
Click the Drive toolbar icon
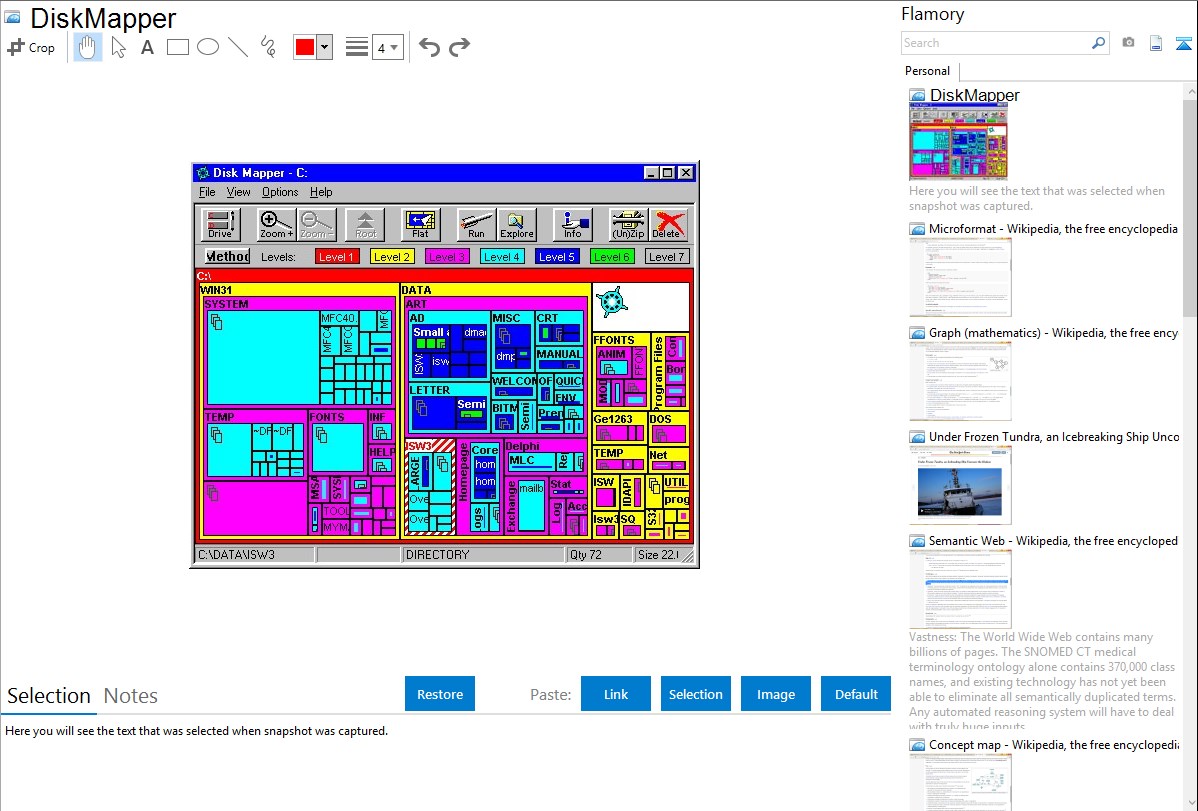[x=220, y=224]
